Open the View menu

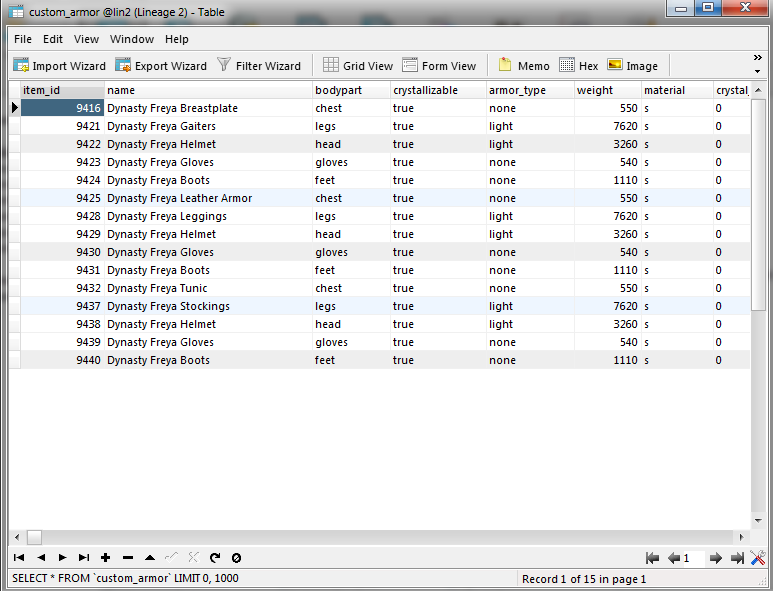tap(86, 39)
